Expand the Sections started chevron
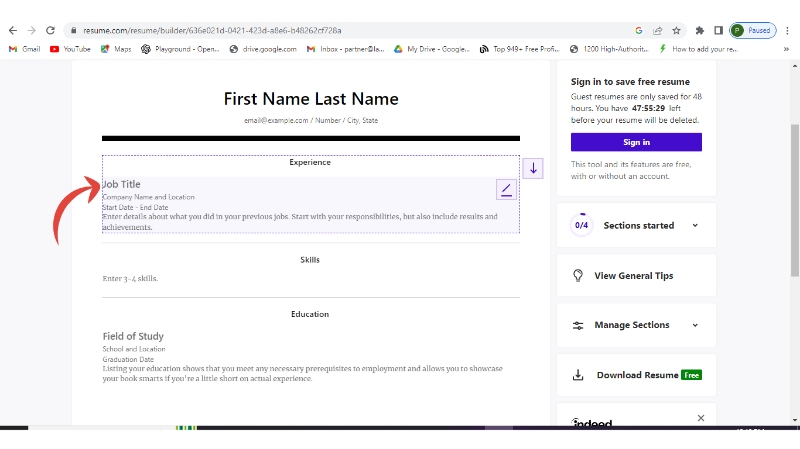This screenshot has width=800, height=449. tap(695, 226)
